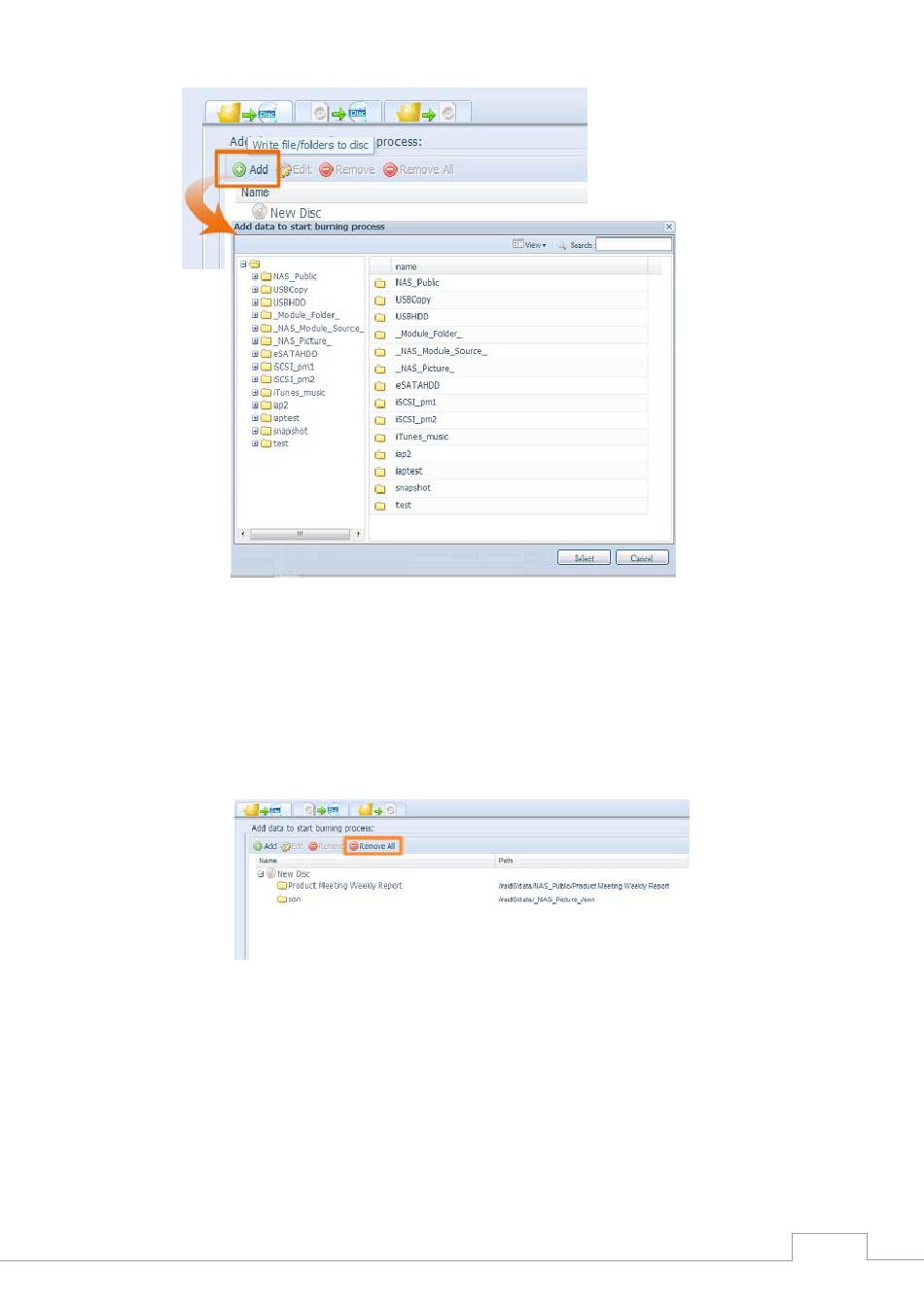Click Add in the upper screenshot toolbar
This screenshot has width=924, height=1307.
click(250, 169)
